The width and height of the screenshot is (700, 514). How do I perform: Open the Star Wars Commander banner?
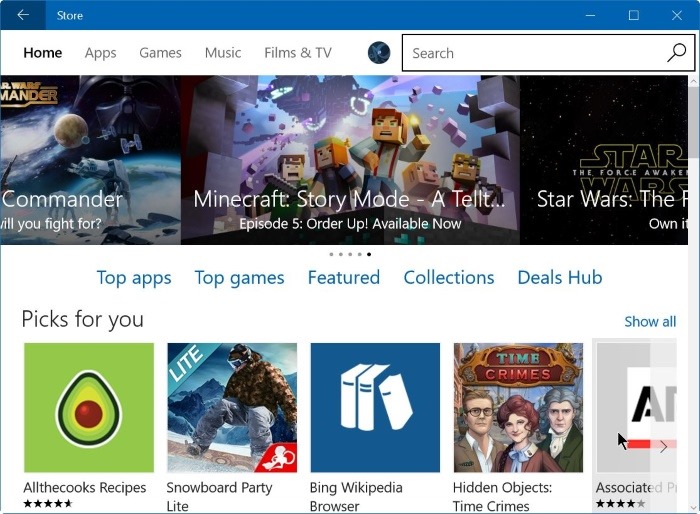coord(90,160)
